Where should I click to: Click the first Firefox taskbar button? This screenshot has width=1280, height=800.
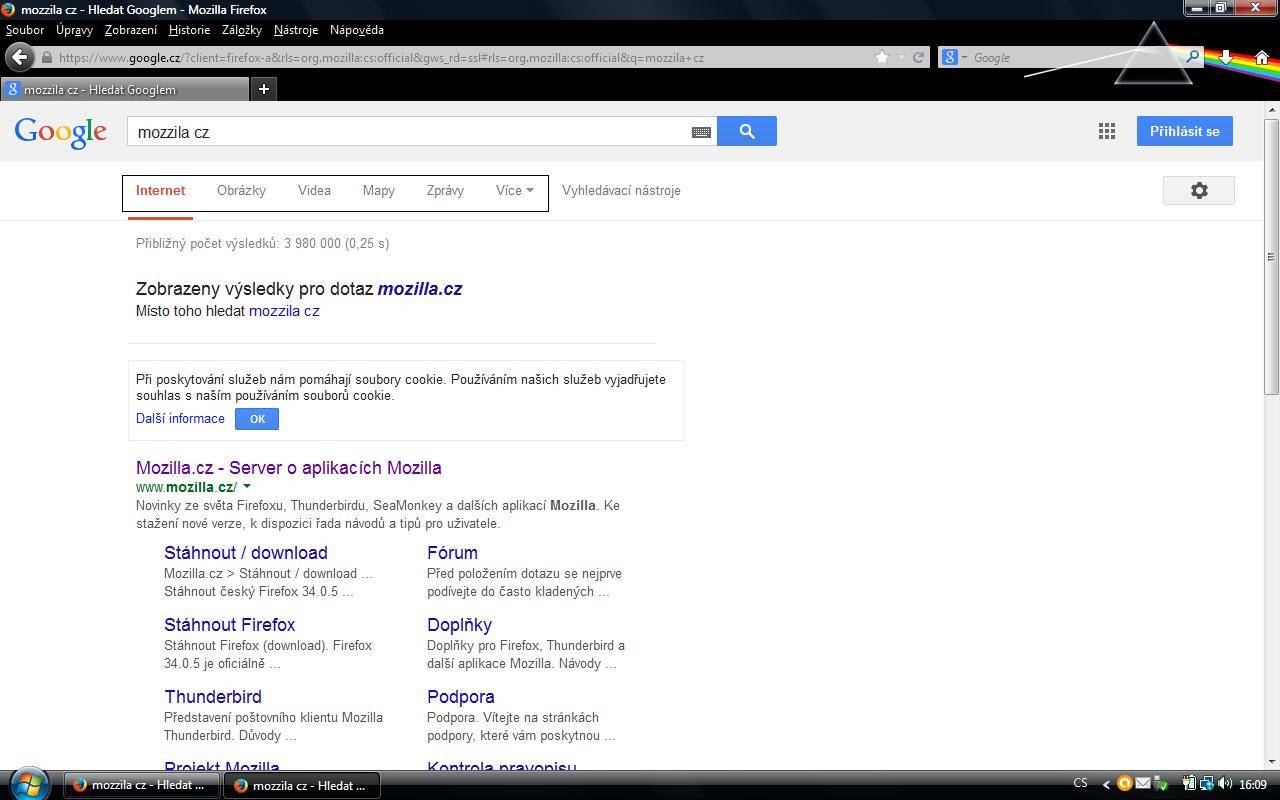tap(139, 785)
